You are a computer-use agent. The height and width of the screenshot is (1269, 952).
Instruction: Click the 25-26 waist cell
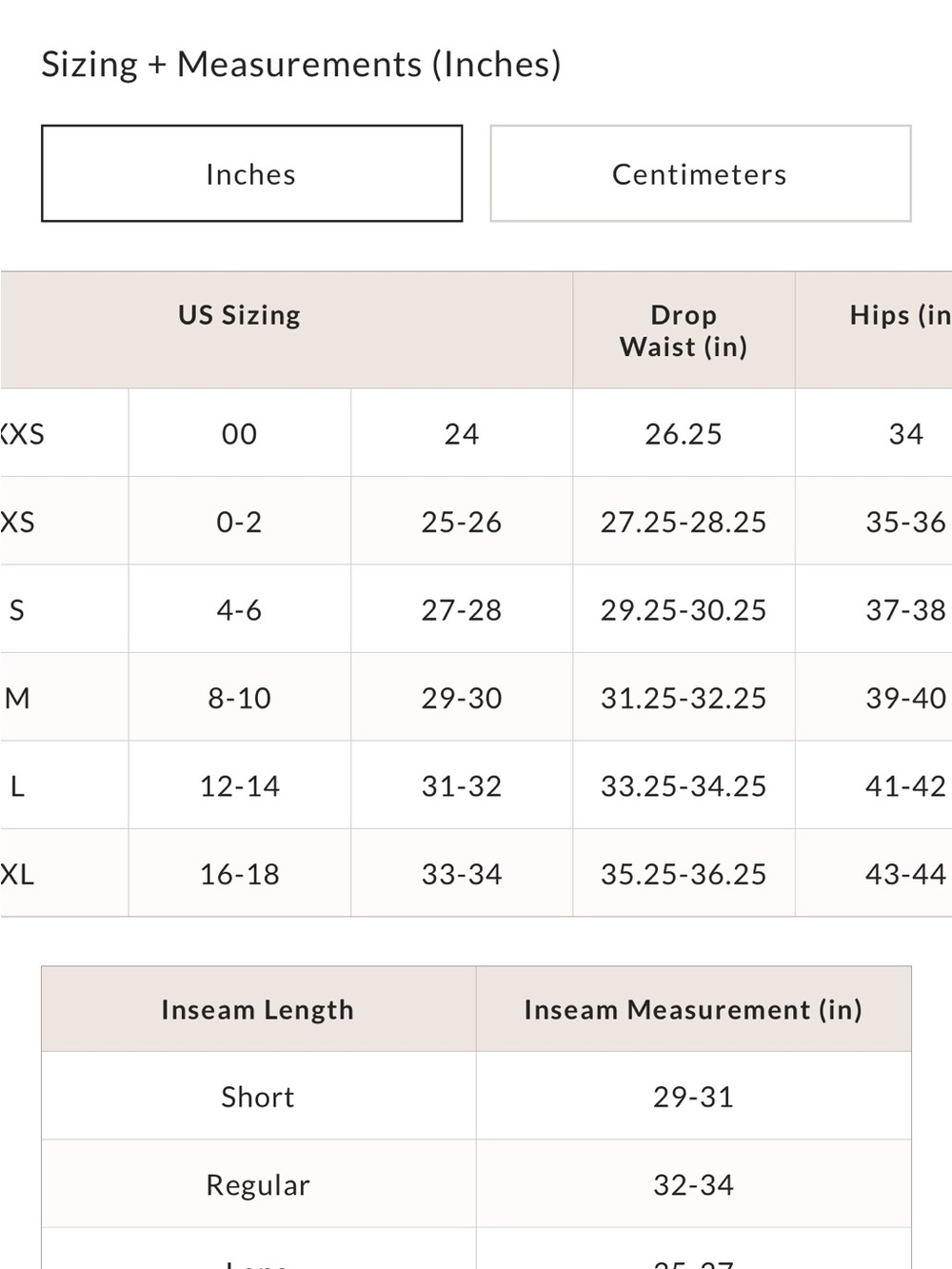(x=462, y=522)
